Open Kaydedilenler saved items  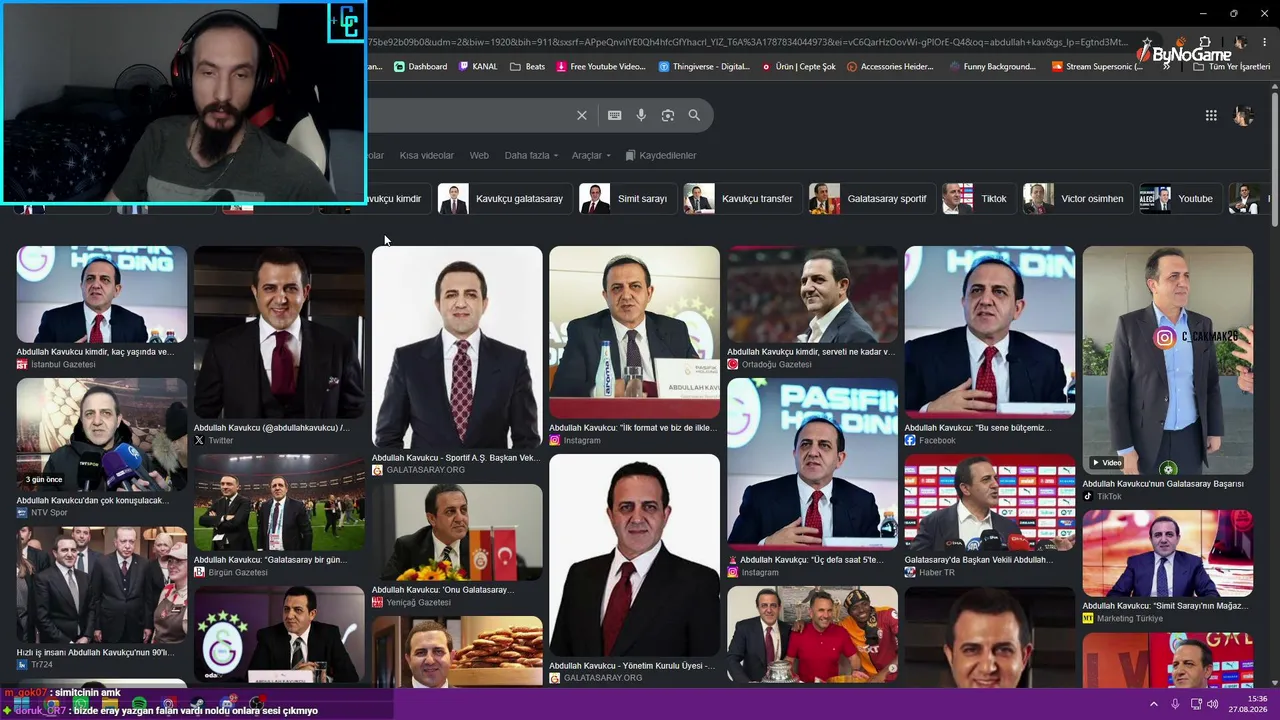660,155
